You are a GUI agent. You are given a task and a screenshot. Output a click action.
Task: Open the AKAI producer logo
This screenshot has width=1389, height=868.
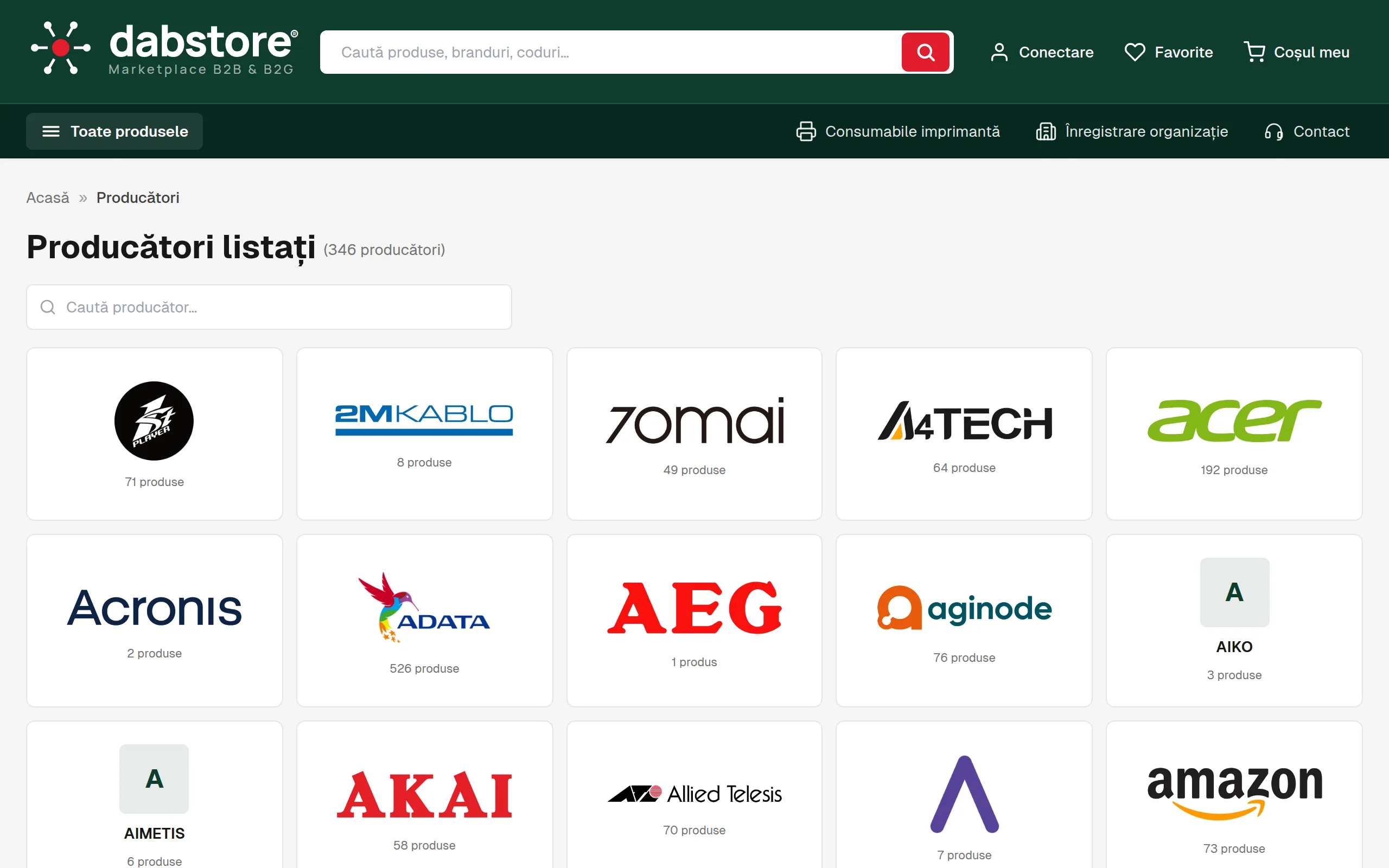click(424, 795)
